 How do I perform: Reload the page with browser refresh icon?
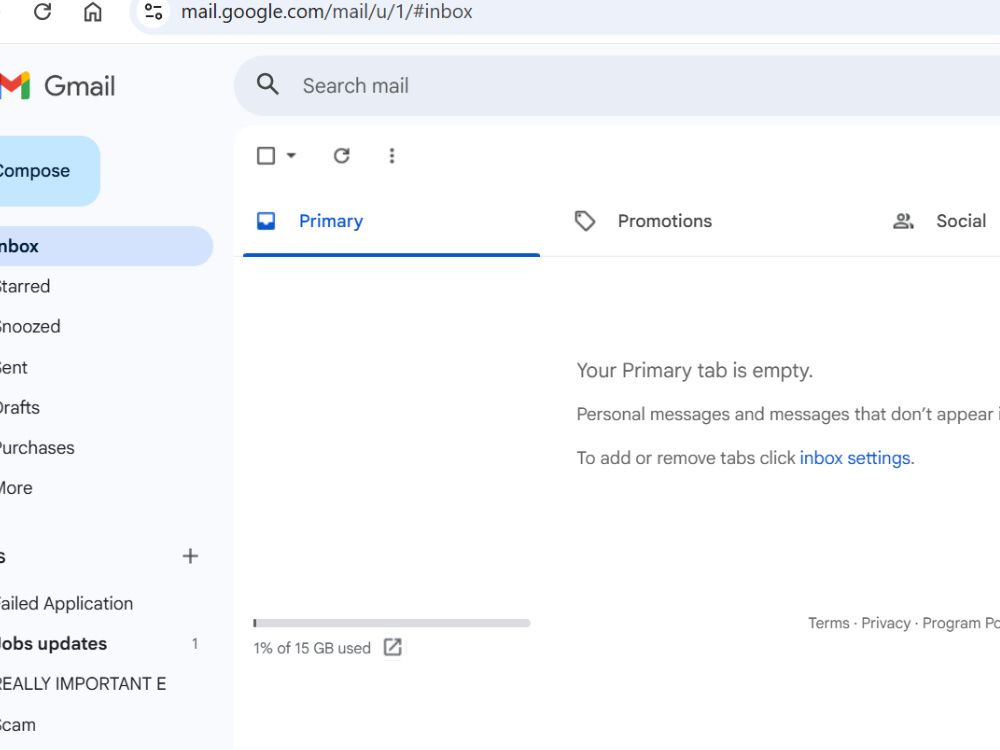42,11
